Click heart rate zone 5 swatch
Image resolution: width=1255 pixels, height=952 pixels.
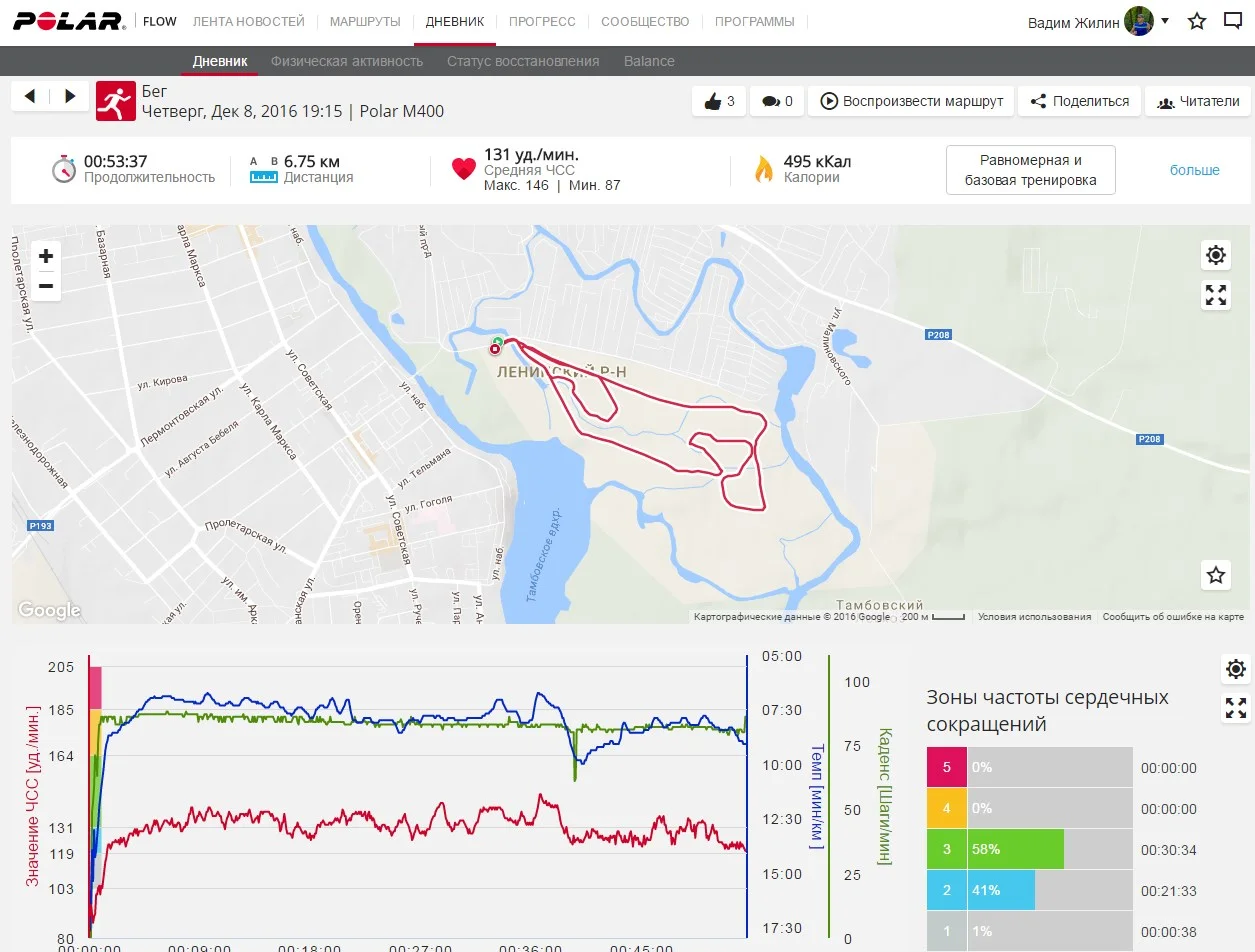[x=947, y=768]
